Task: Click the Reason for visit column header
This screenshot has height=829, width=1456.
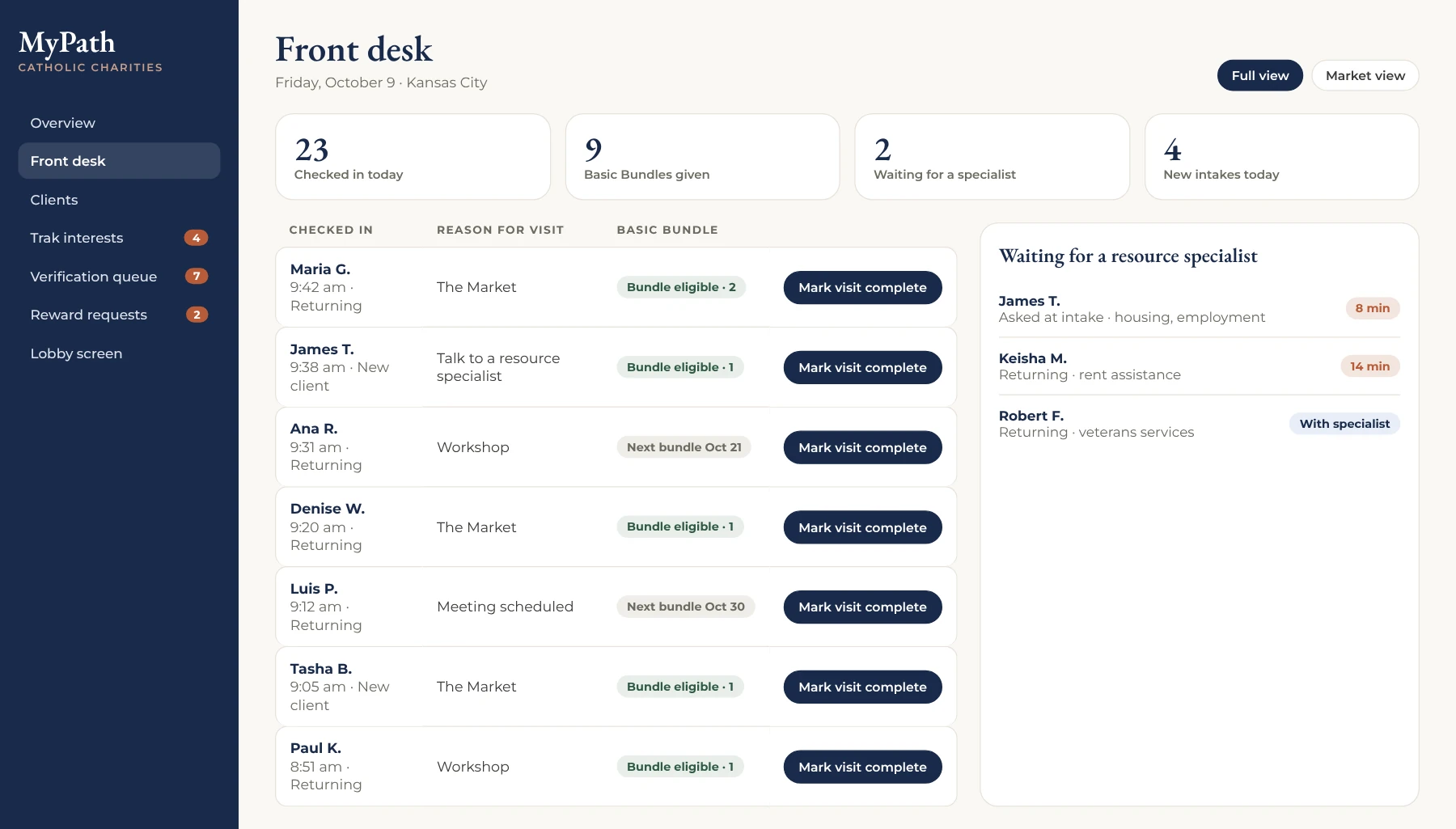Action: (500, 230)
